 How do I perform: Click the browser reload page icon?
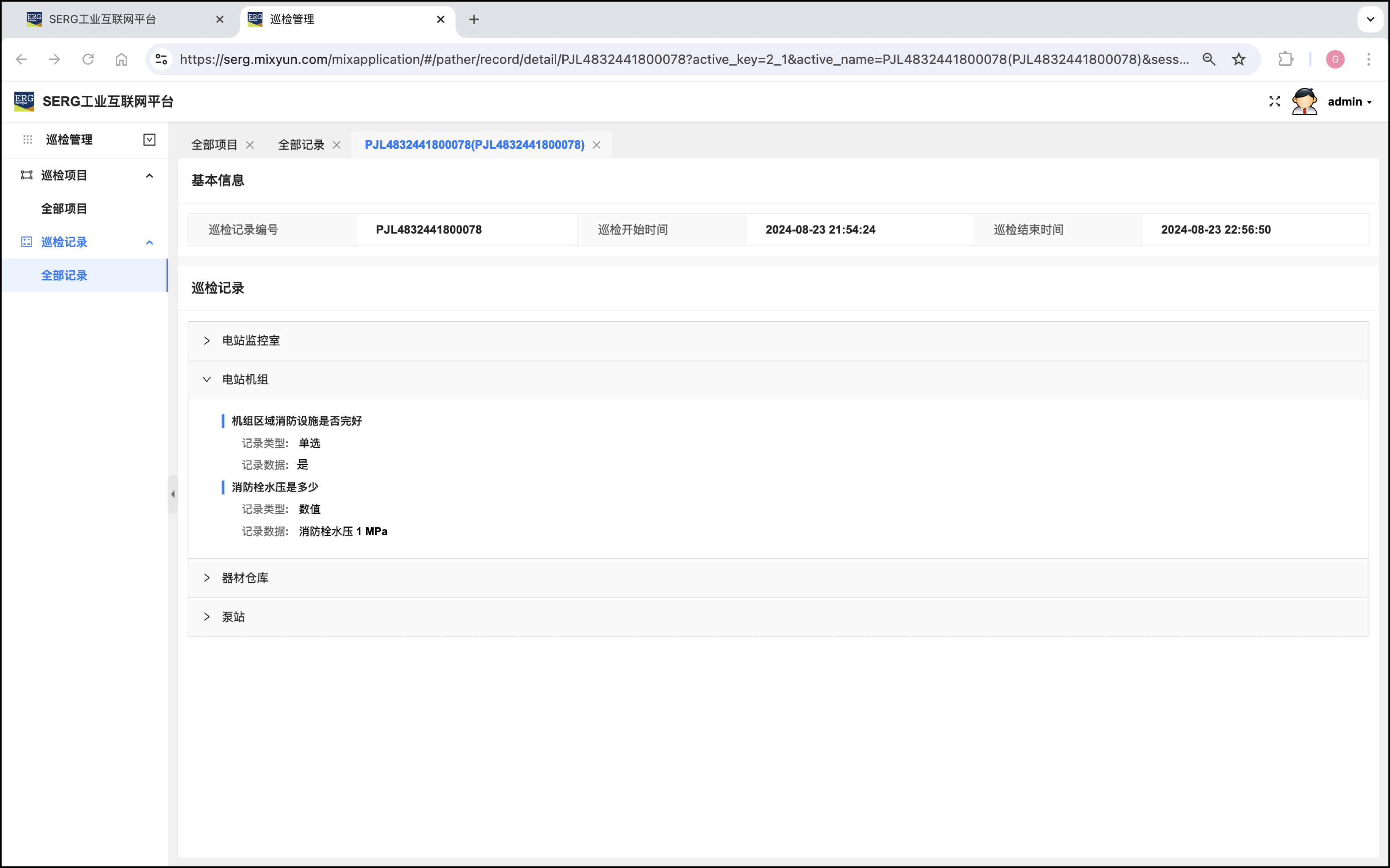[x=88, y=59]
